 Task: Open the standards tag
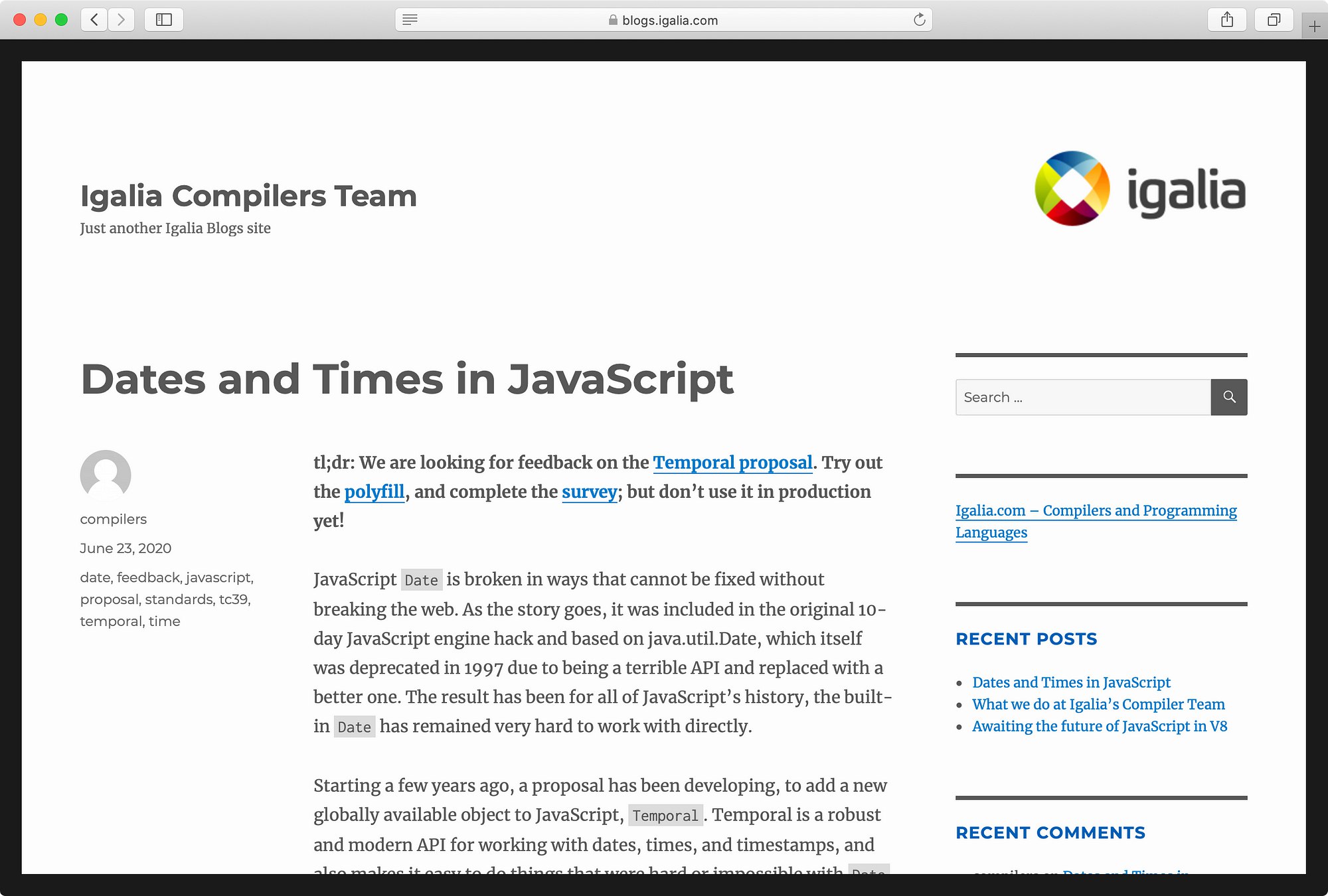[179, 599]
